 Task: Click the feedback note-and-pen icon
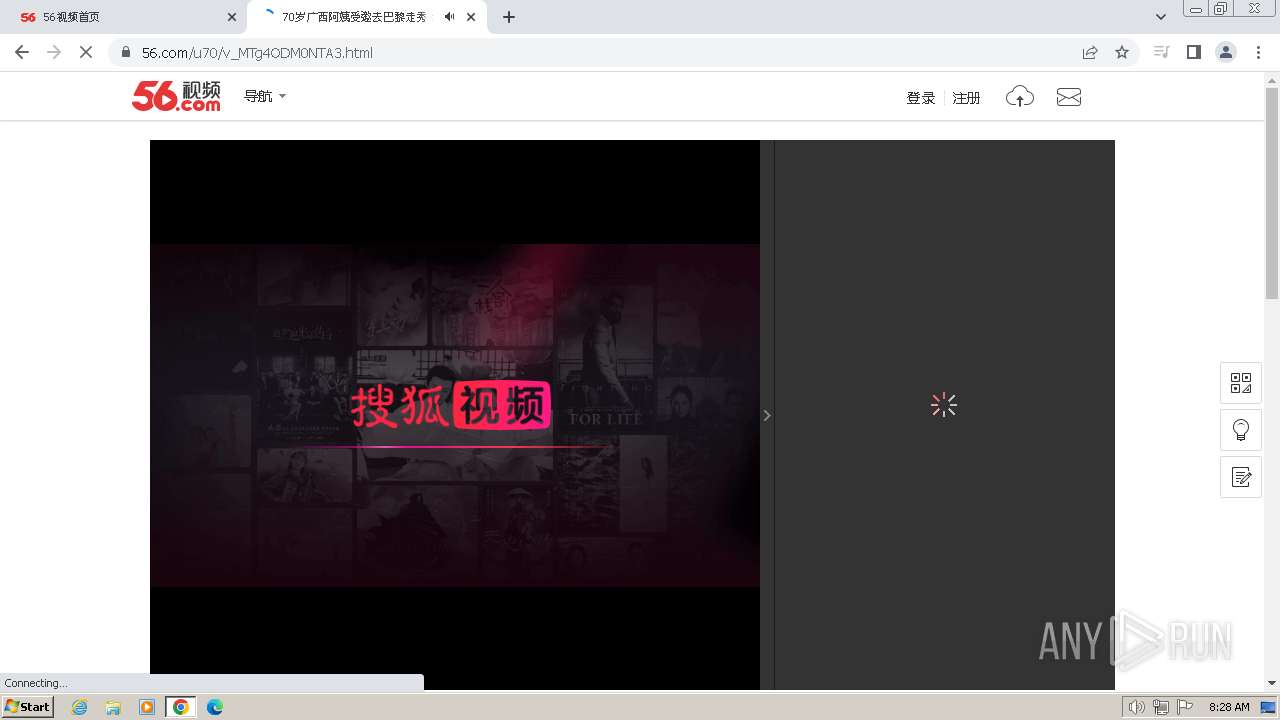pyautogui.click(x=1241, y=477)
